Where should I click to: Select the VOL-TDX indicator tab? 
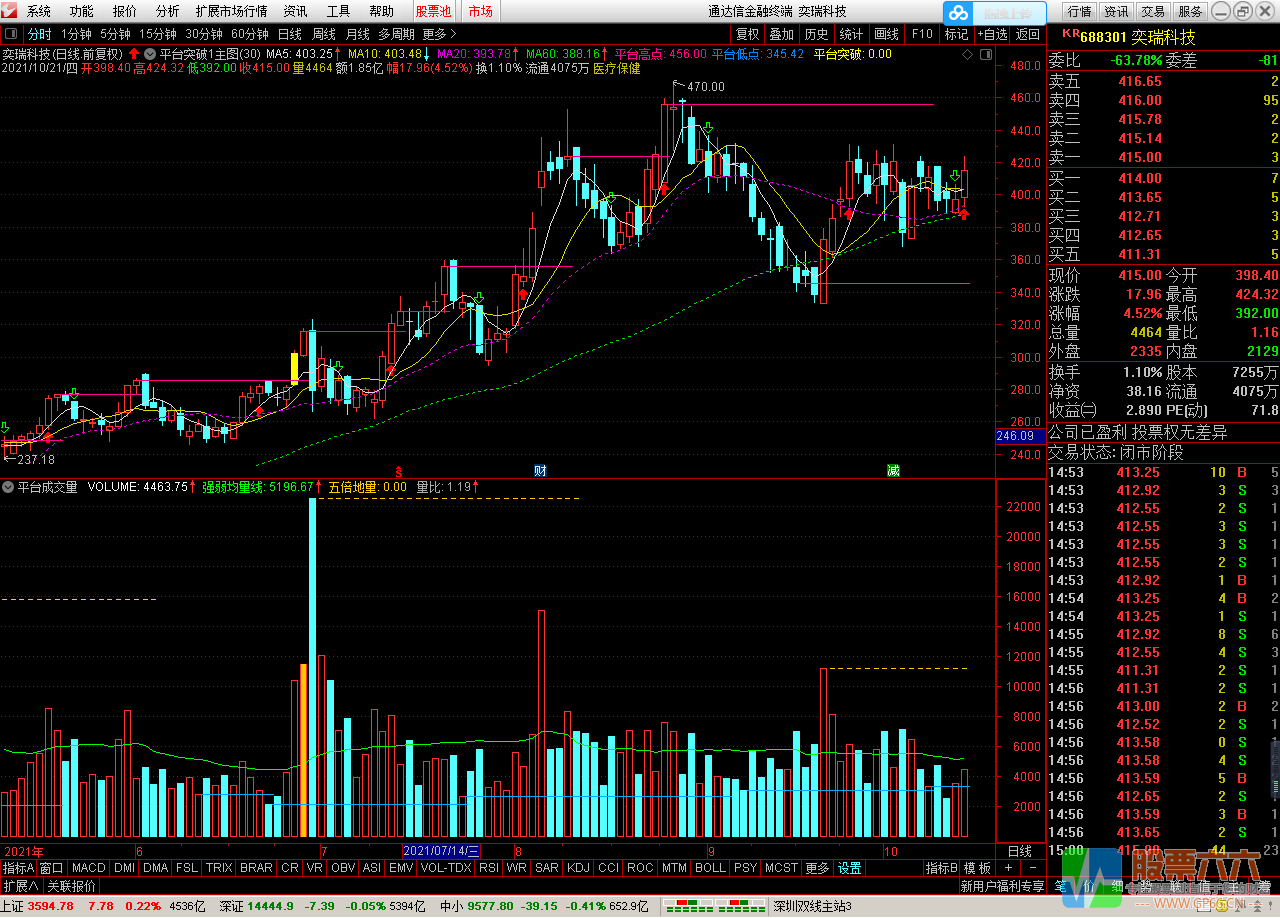[x=446, y=868]
